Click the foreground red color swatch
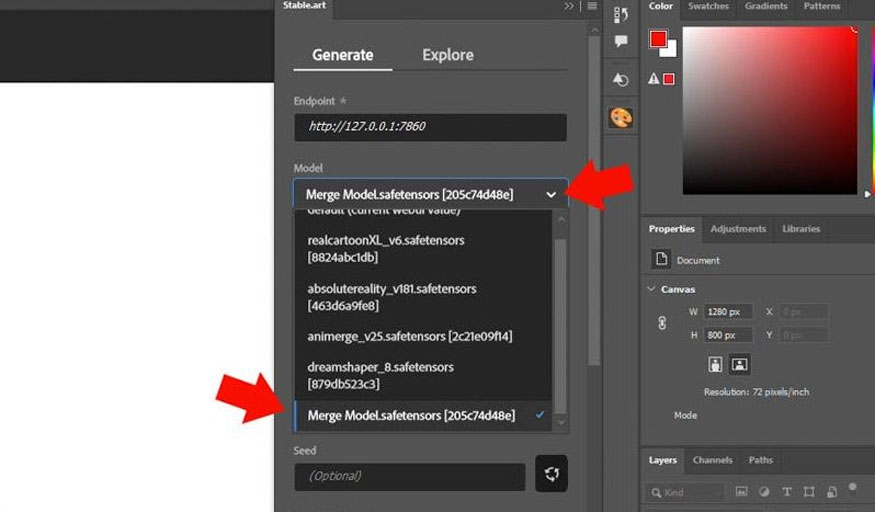The image size is (875, 512). pos(658,38)
